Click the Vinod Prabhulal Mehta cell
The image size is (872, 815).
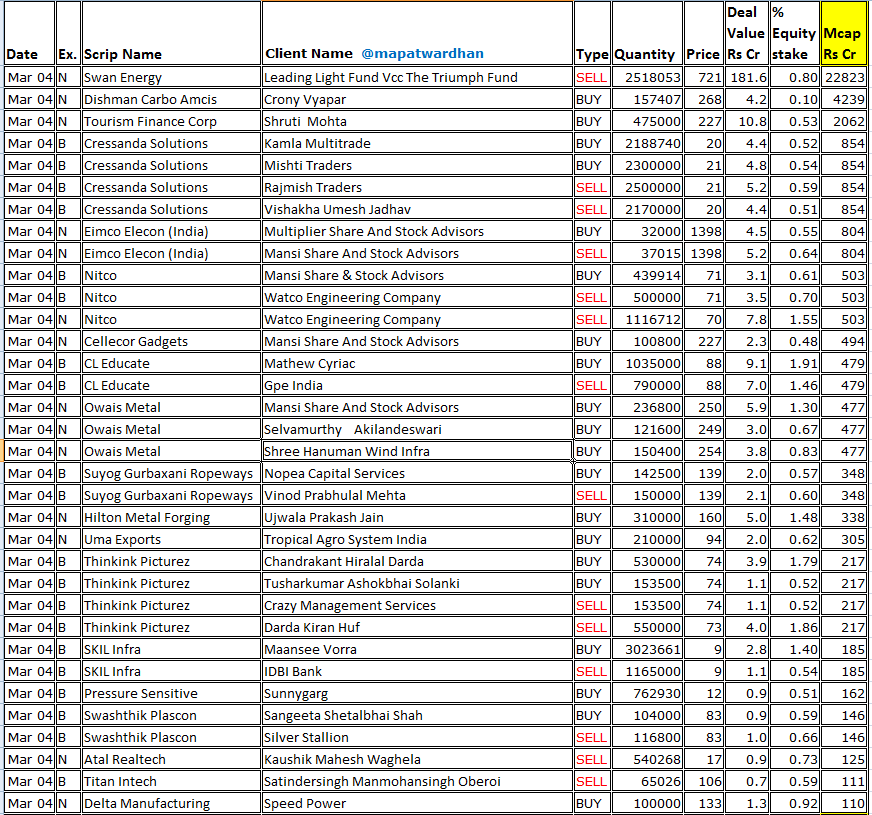click(x=417, y=495)
